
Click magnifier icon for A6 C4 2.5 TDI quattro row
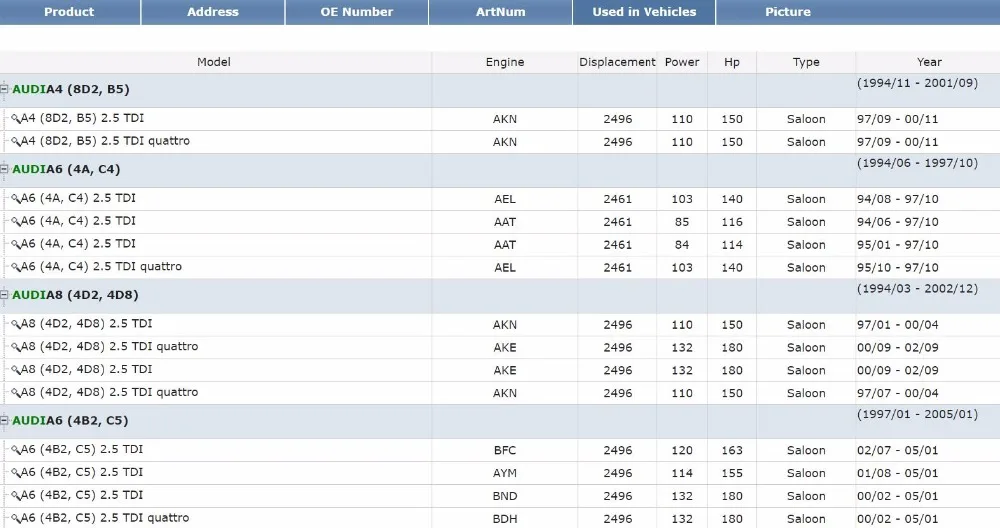tap(16, 267)
